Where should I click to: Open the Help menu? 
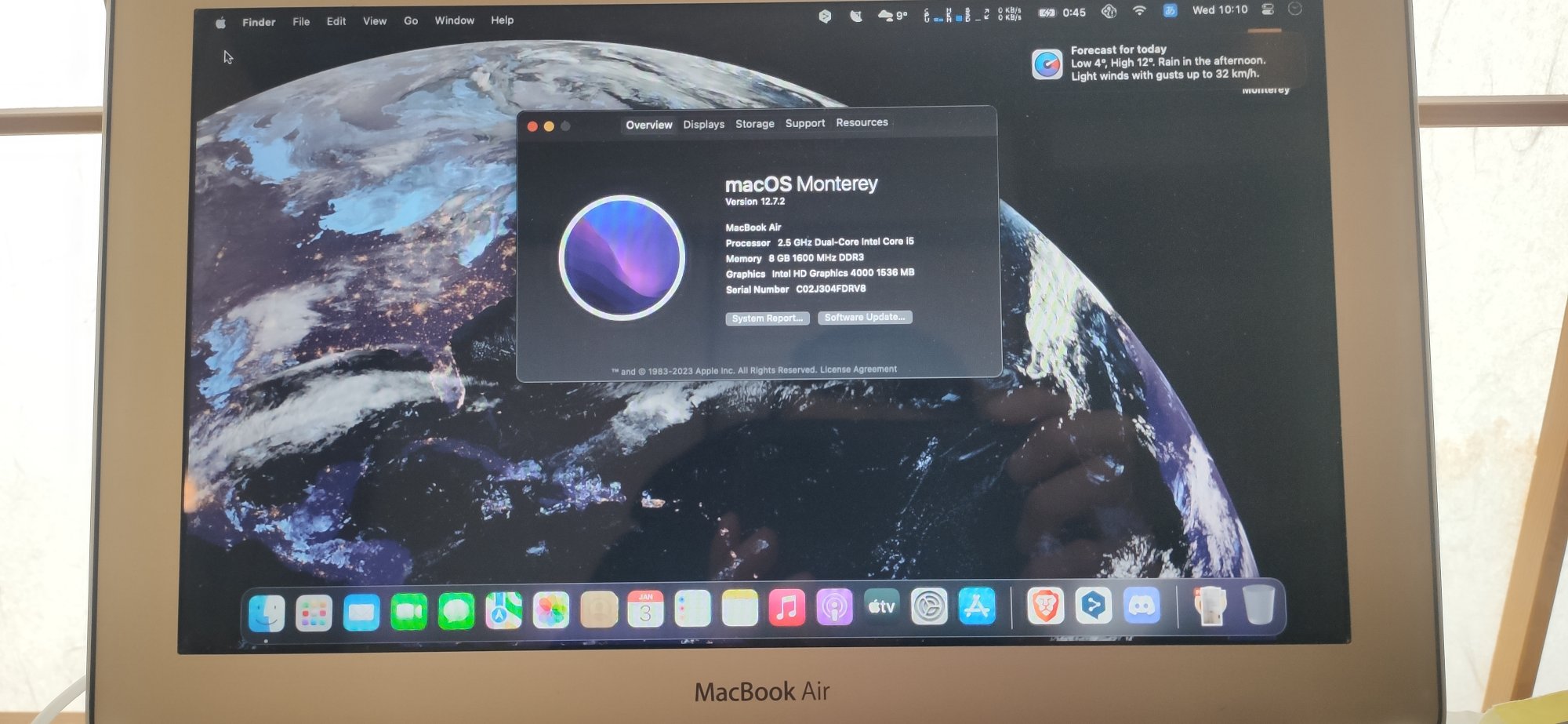[x=503, y=20]
